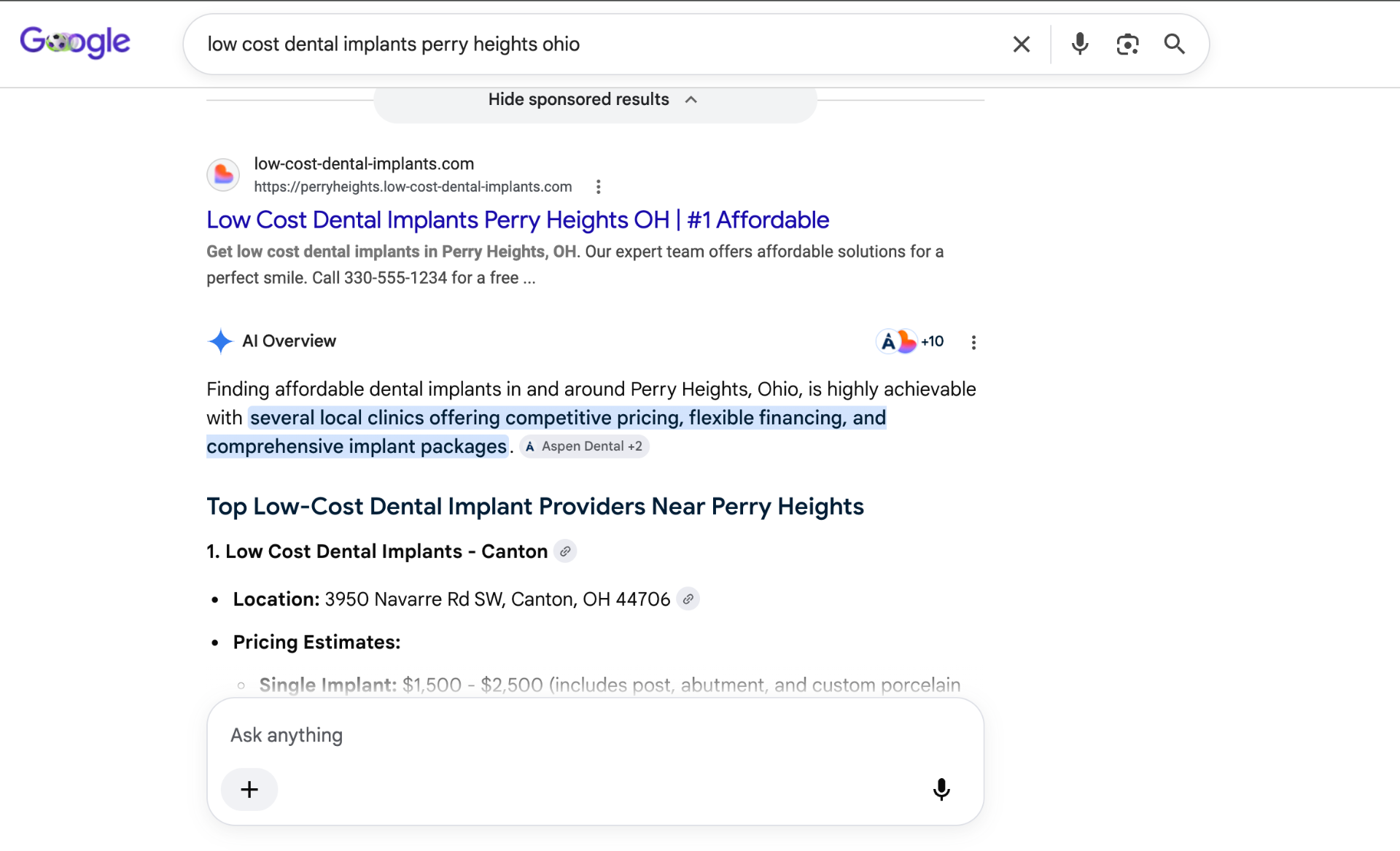
Task: Click link icon after Navarre Rd address
Action: click(x=688, y=599)
